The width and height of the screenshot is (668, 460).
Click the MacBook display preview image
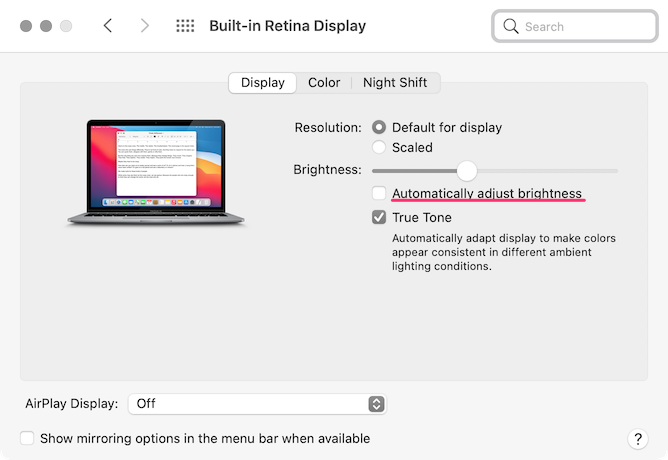coord(157,171)
